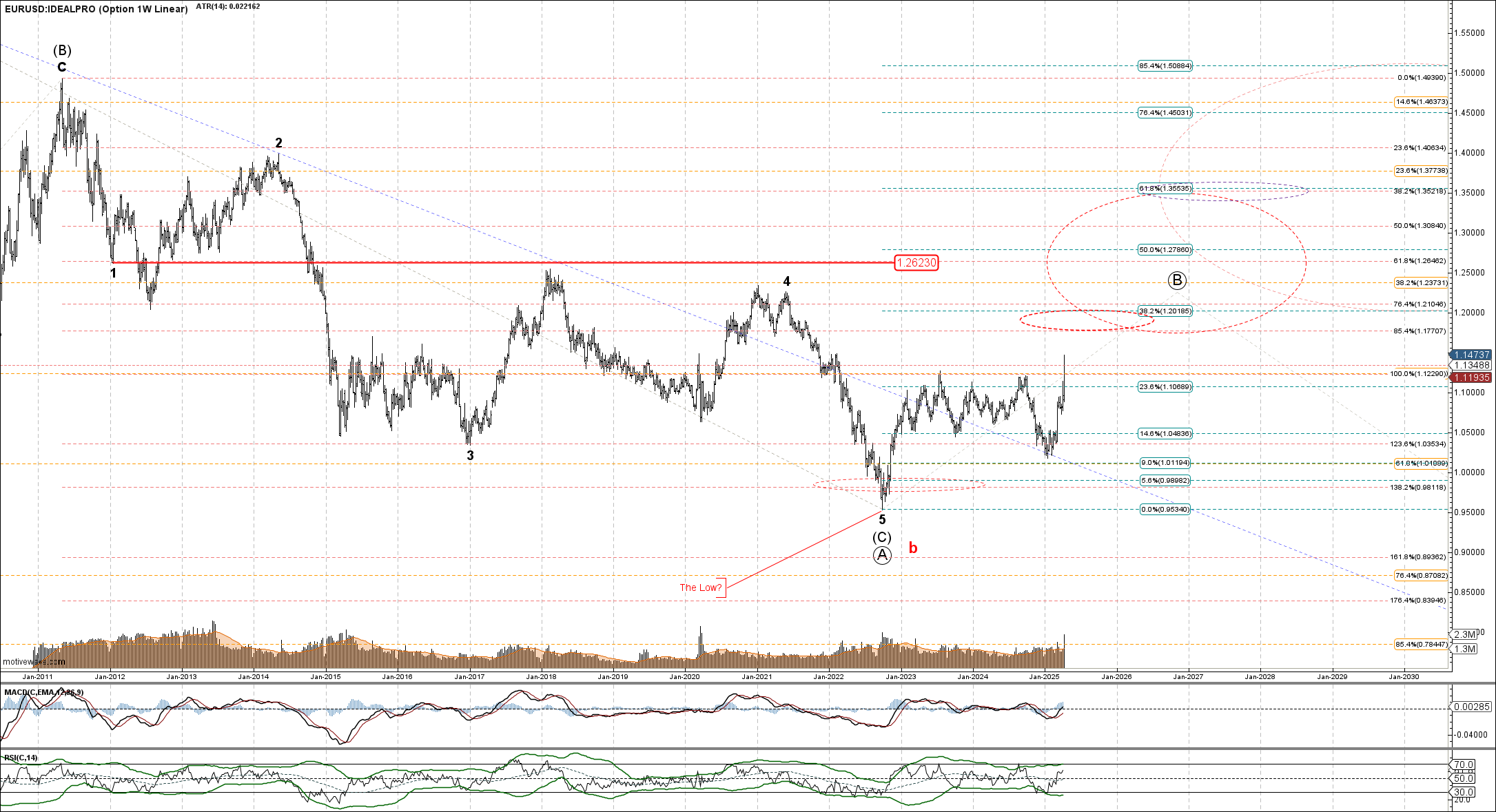Select 'The Low?' text annotation
The image size is (1496, 812).
[x=701, y=587]
